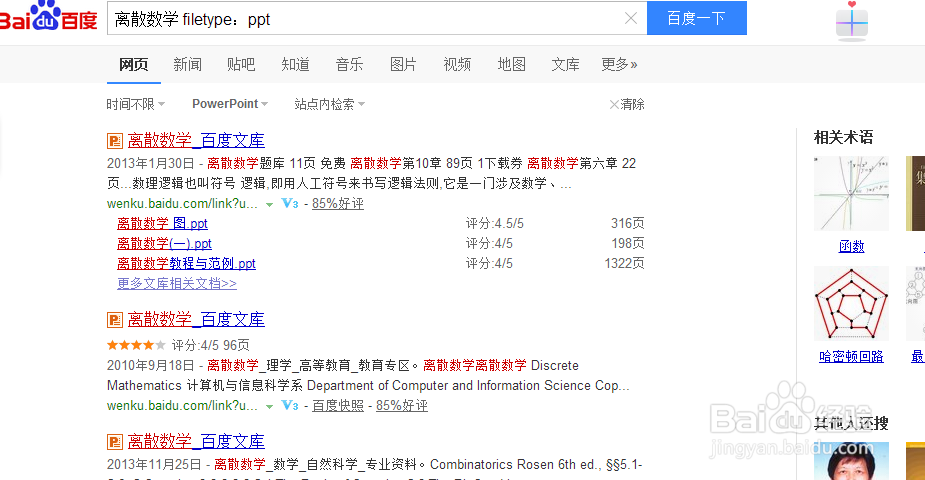The height and width of the screenshot is (480, 925).
Task: Open the 知道 tab
Action: tap(296, 64)
